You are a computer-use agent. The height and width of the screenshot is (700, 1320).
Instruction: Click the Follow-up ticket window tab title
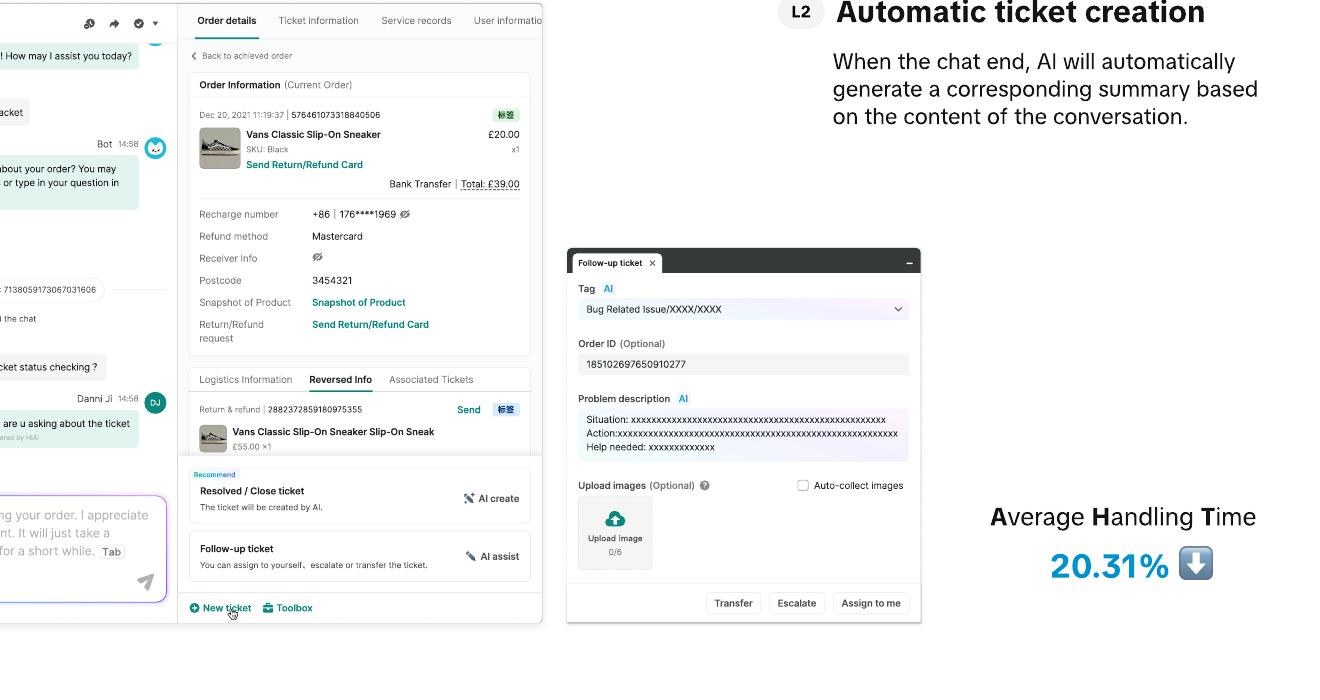pyautogui.click(x=610, y=263)
